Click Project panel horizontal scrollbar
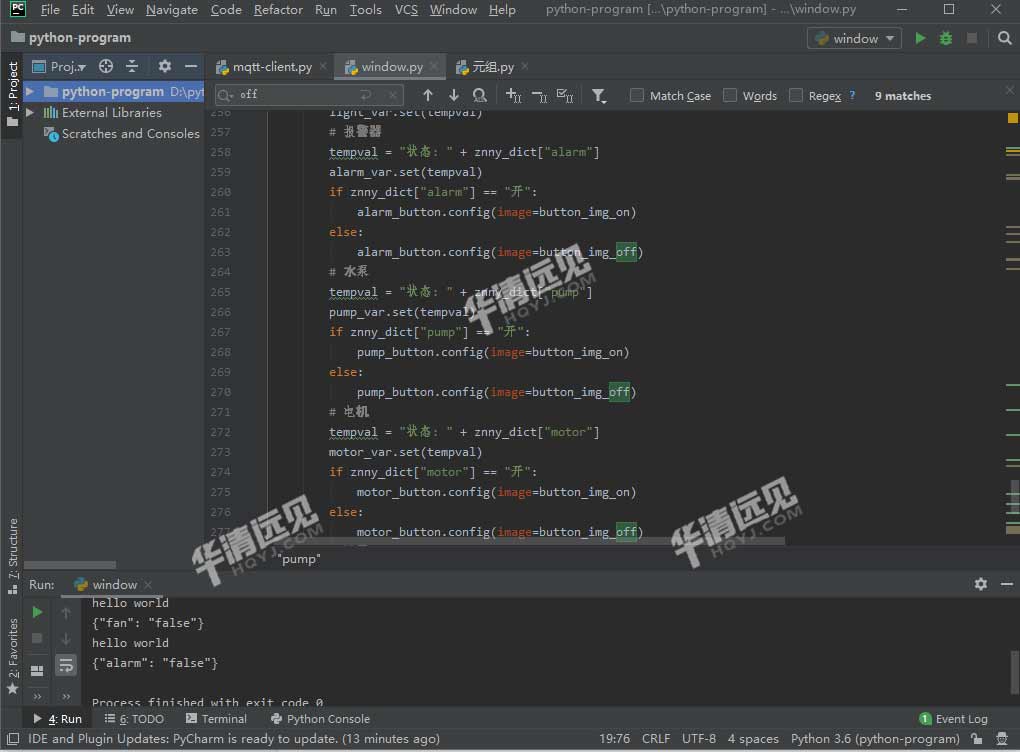Screen dimensions: 1020x752 [70, 565]
